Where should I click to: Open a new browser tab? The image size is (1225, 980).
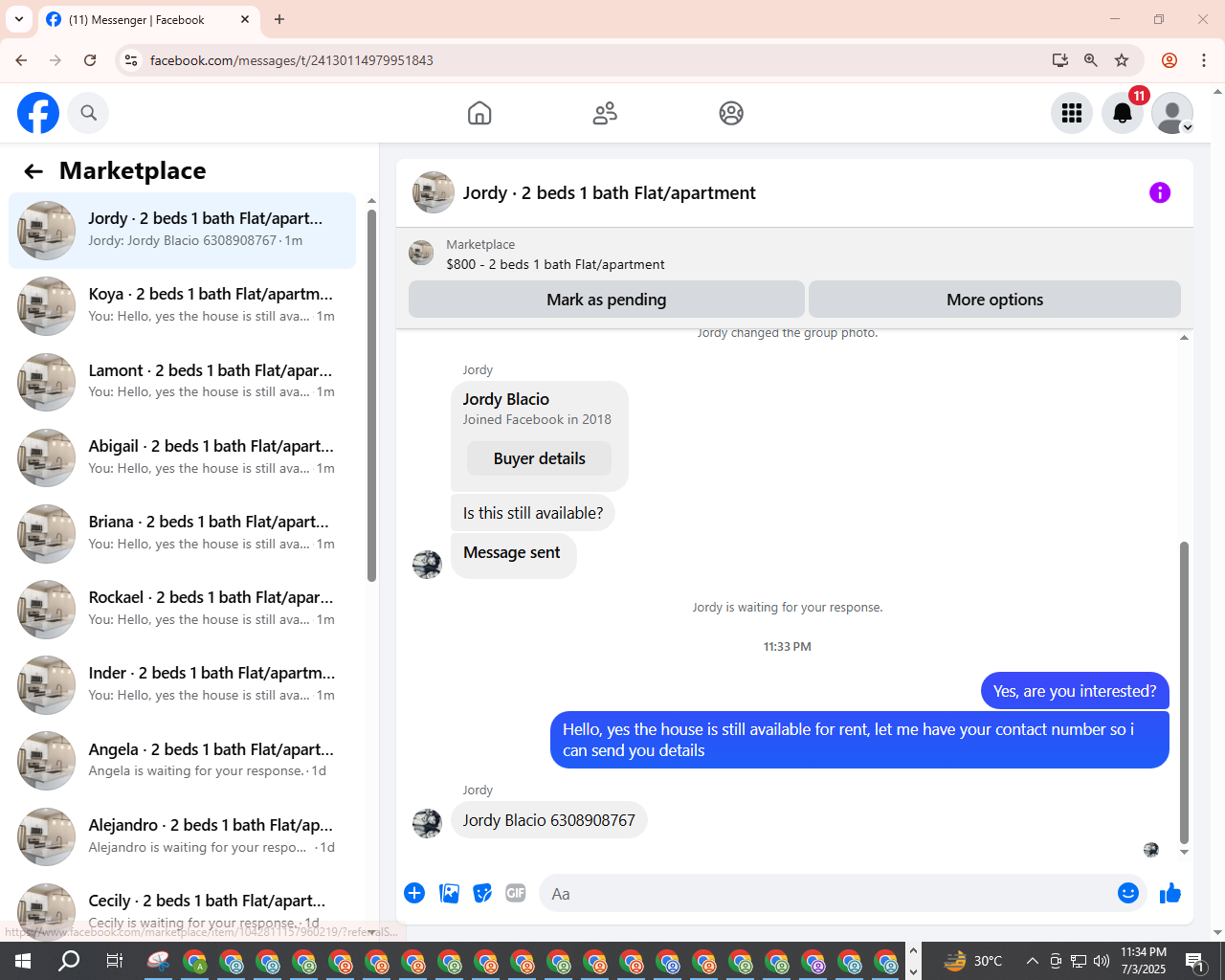pos(279,19)
